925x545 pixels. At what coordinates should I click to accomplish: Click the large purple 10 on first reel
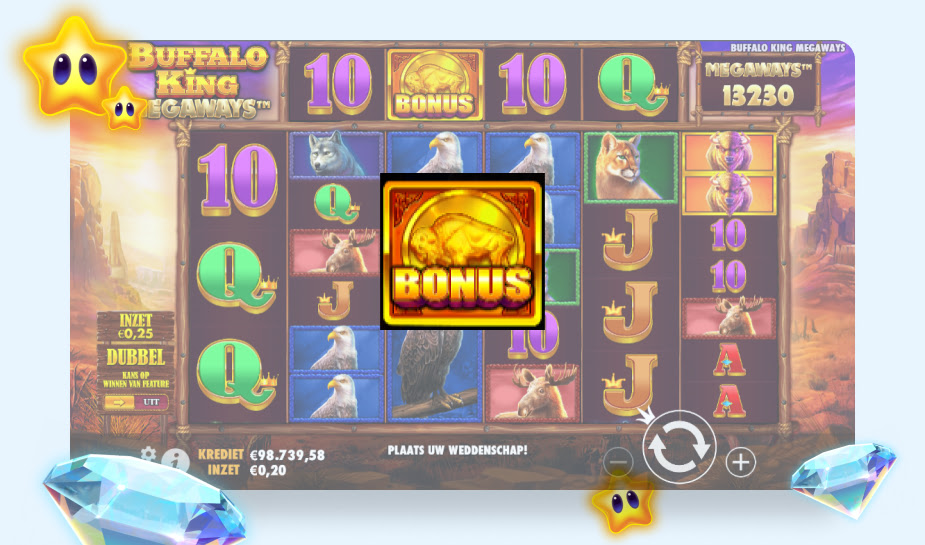click(237, 179)
